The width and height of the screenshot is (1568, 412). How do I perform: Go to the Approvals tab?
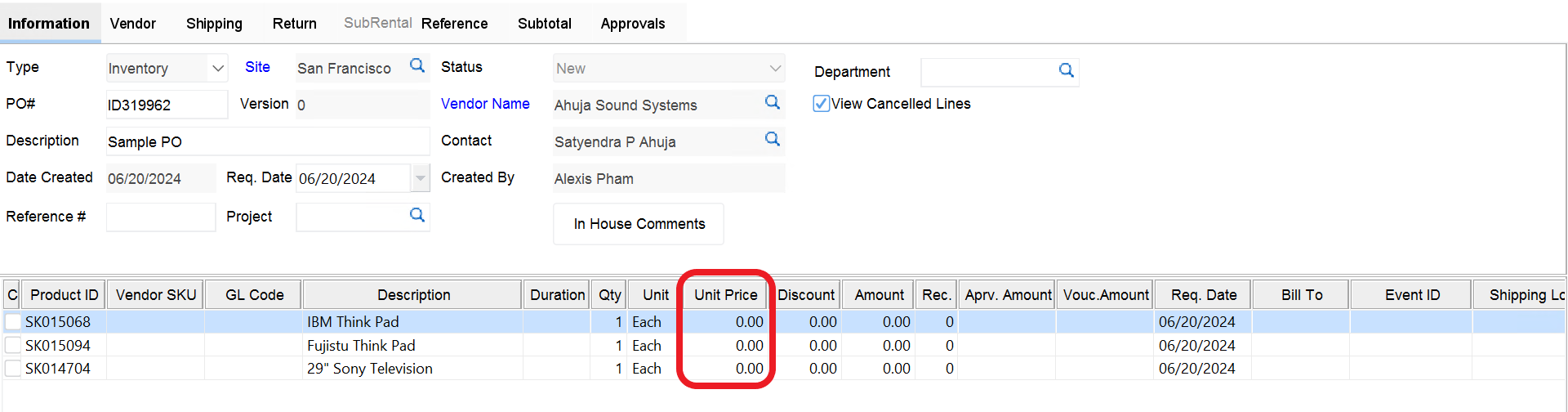click(632, 24)
